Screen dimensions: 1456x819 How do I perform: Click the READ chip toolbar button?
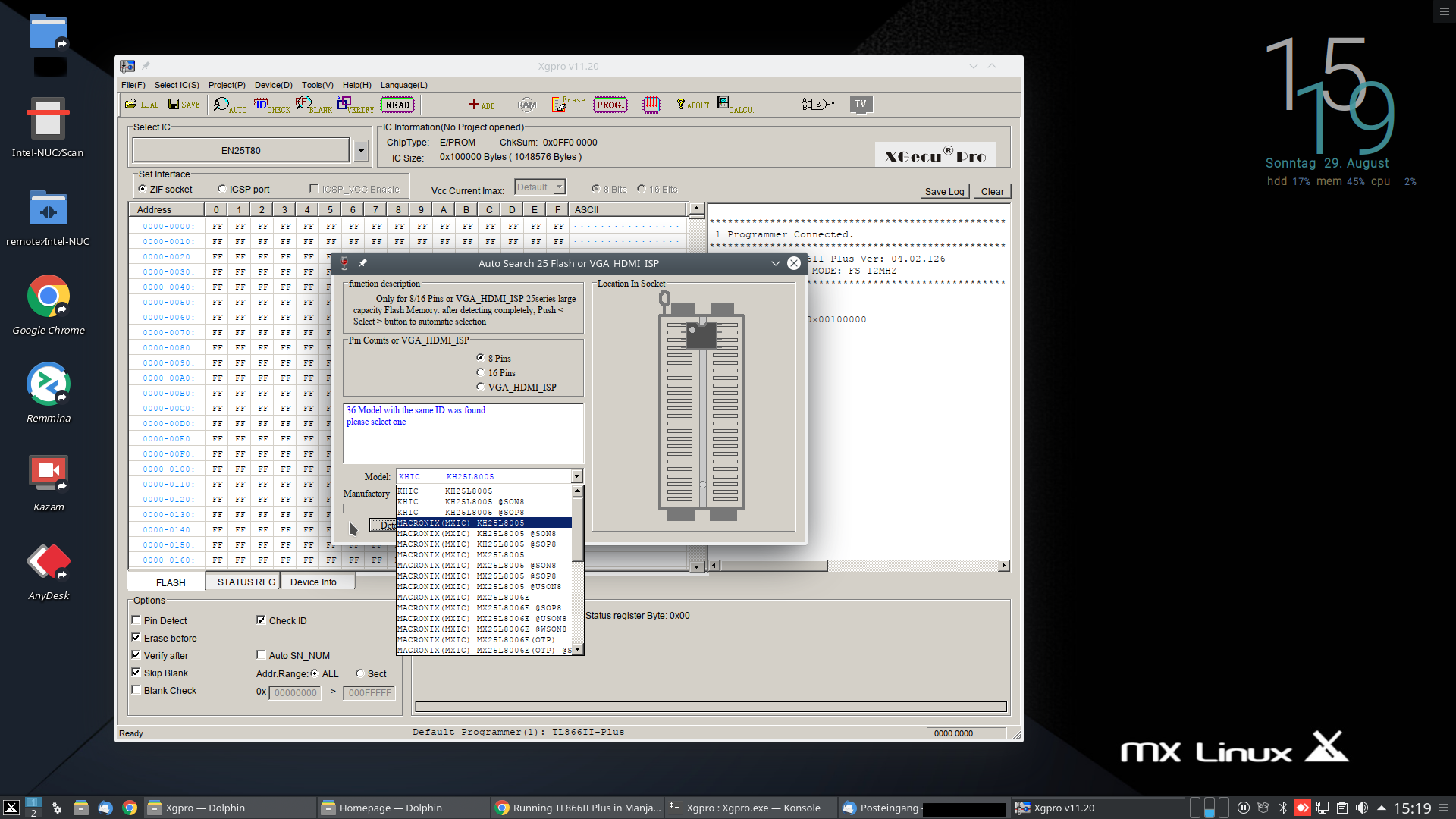point(397,105)
